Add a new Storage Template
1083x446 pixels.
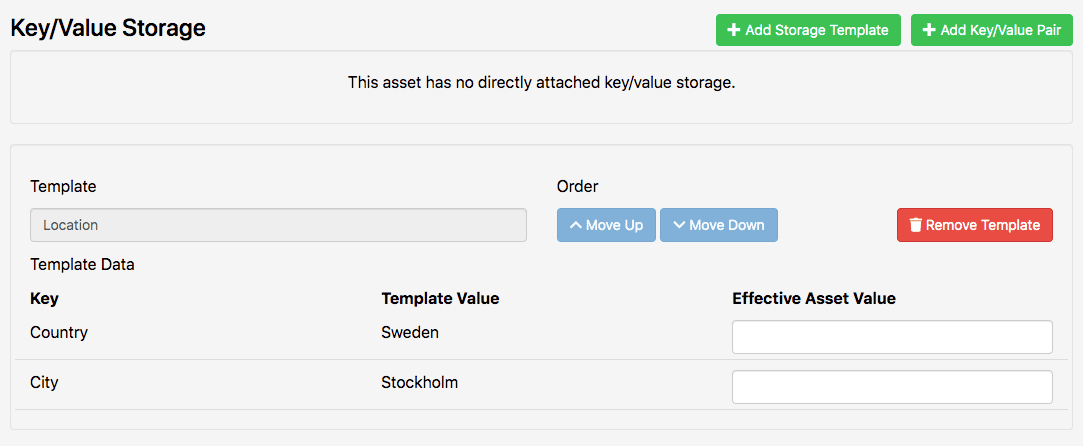(x=808, y=30)
